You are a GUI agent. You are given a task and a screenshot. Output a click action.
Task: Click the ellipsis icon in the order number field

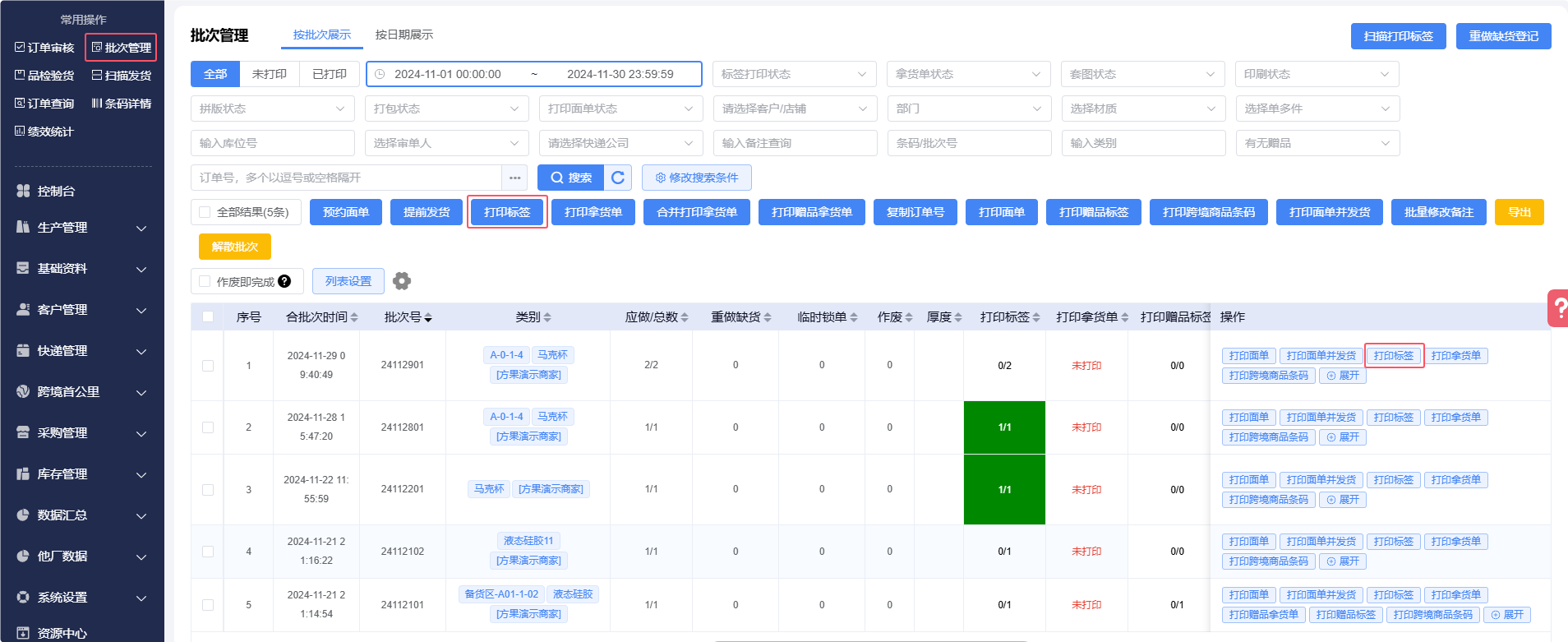tap(514, 178)
